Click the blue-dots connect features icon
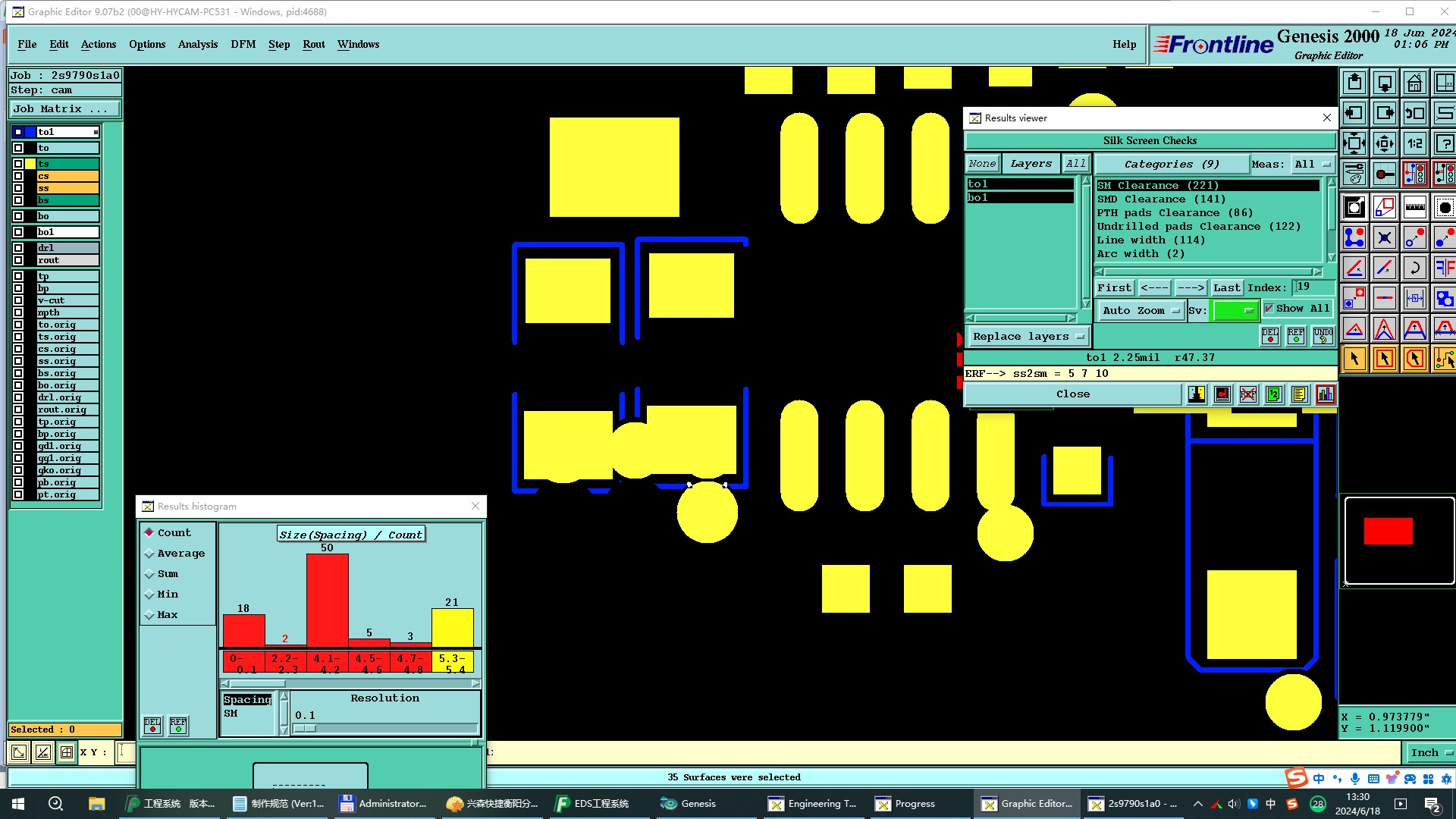 point(1354,237)
